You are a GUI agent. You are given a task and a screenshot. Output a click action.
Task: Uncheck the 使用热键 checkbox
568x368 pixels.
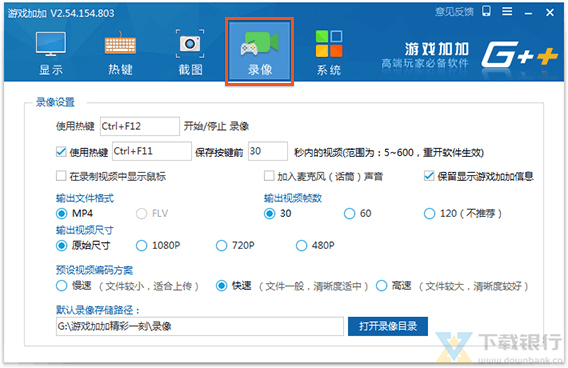coord(61,151)
